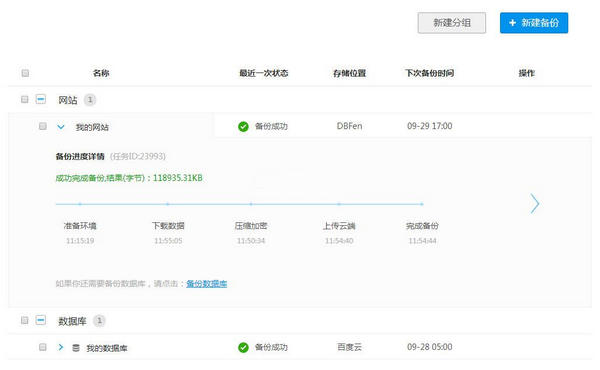600x370 pixels.
Task: Check the 网站 group checkbox
Action: click(x=25, y=99)
